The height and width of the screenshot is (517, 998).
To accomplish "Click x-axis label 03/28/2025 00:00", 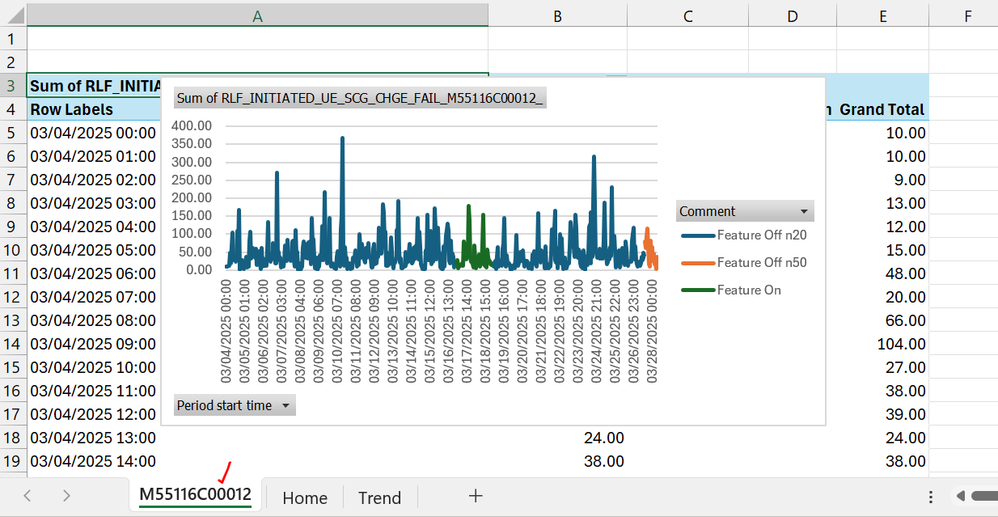I will tap(652, 329).
